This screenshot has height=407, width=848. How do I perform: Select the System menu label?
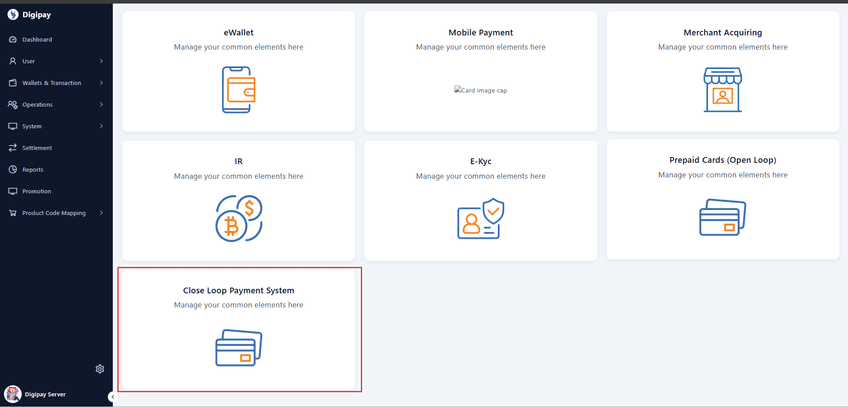(x=32, y=126)
